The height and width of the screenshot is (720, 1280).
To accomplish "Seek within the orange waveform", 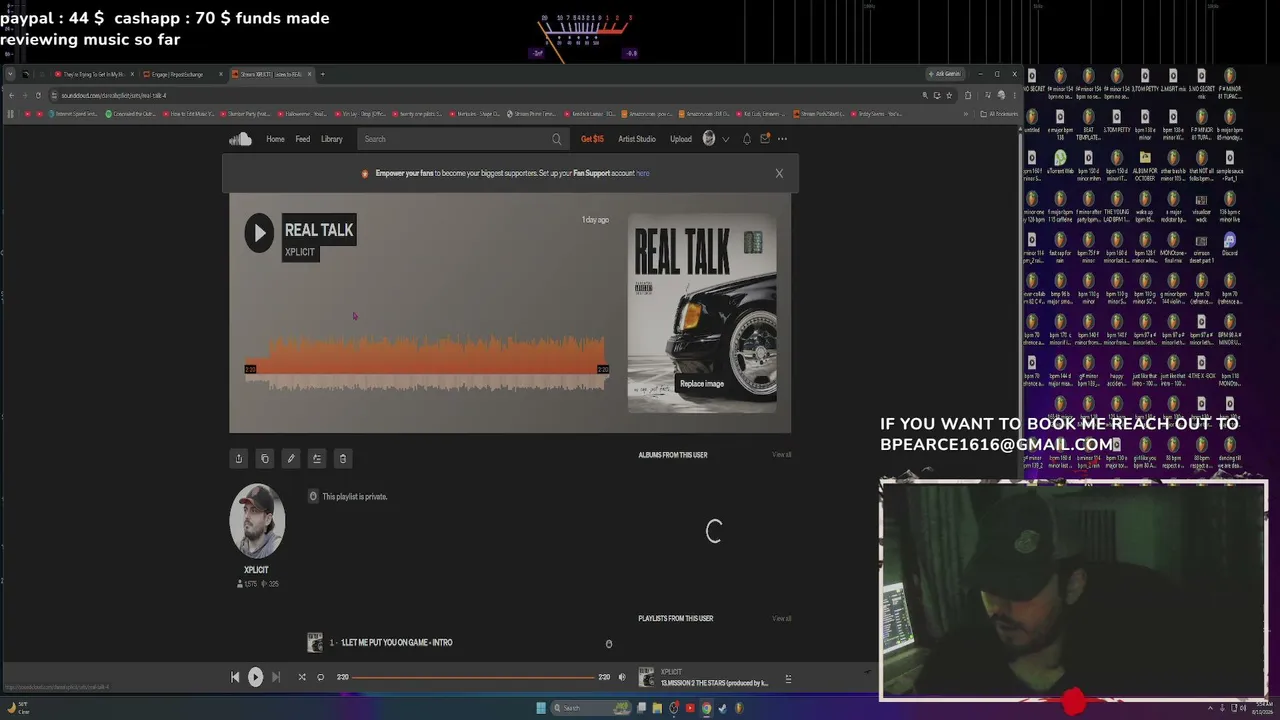I will coord(425,363).
